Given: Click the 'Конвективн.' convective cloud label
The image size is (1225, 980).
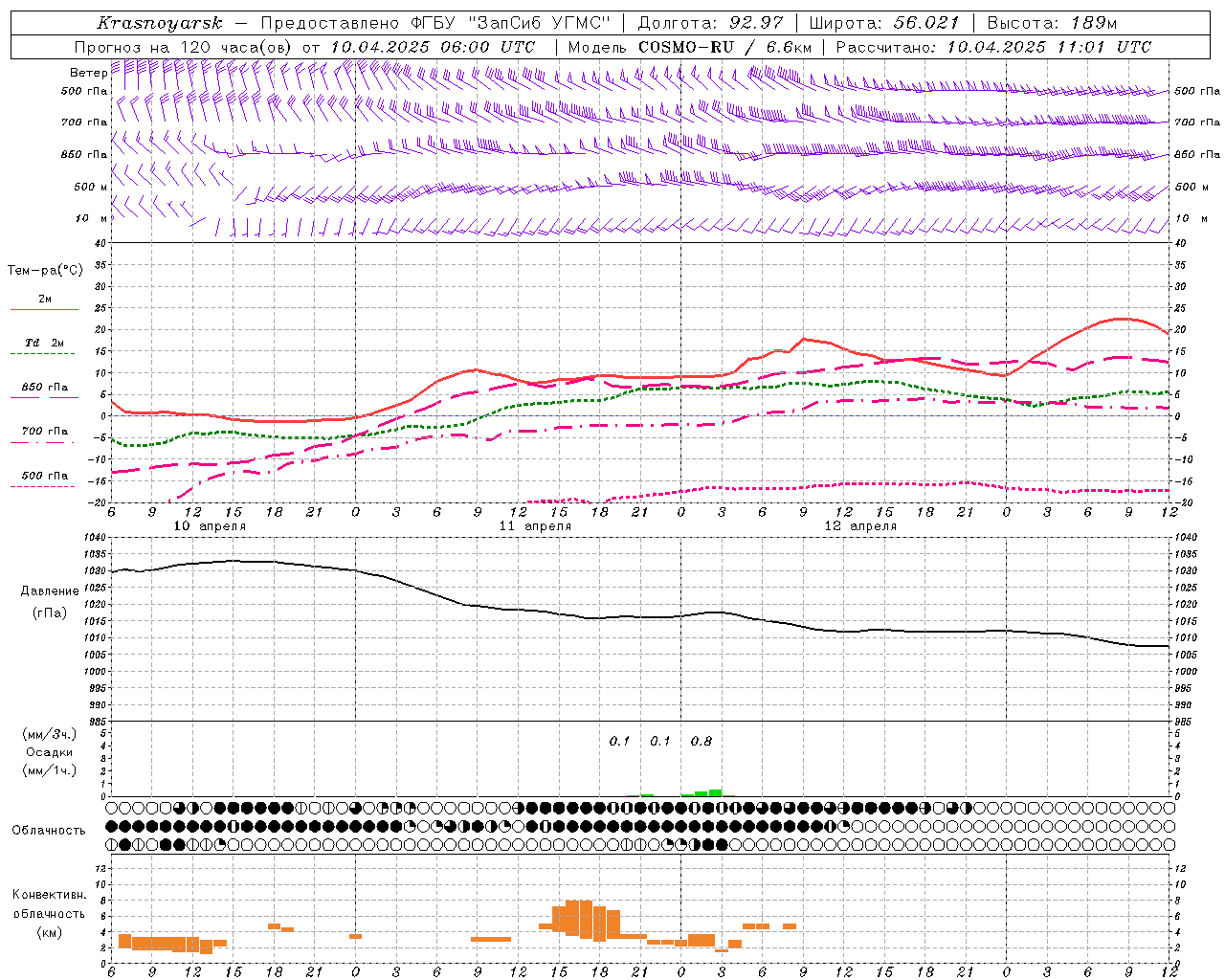Looking at the screenshot, I should click(x=49, y=895).
